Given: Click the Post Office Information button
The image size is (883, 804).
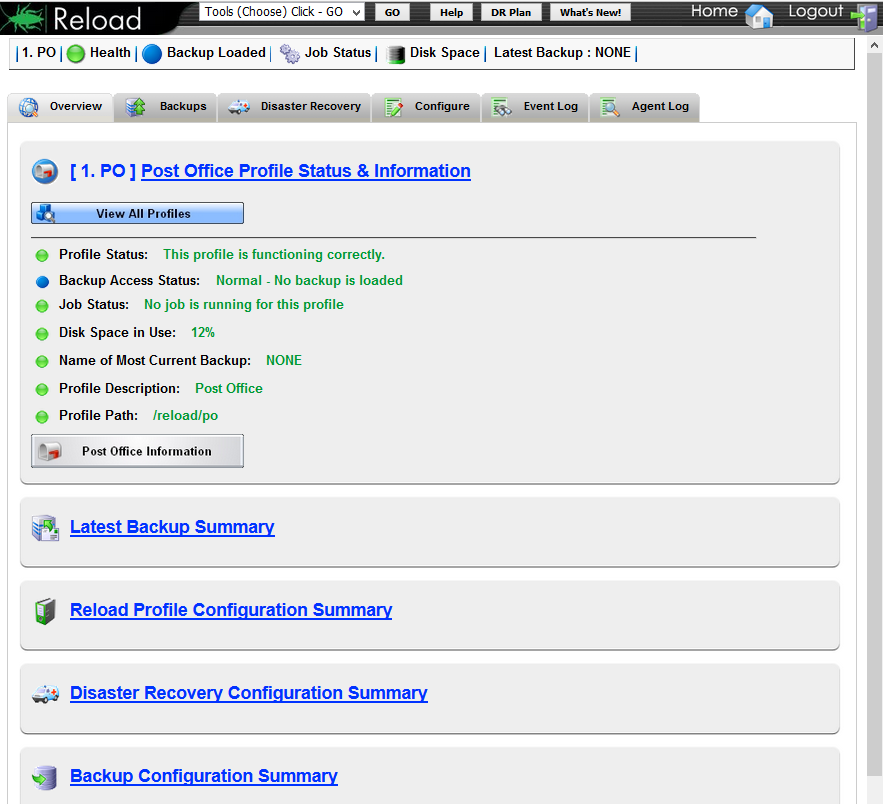Looking at the screenshot, I should point(137,451).
